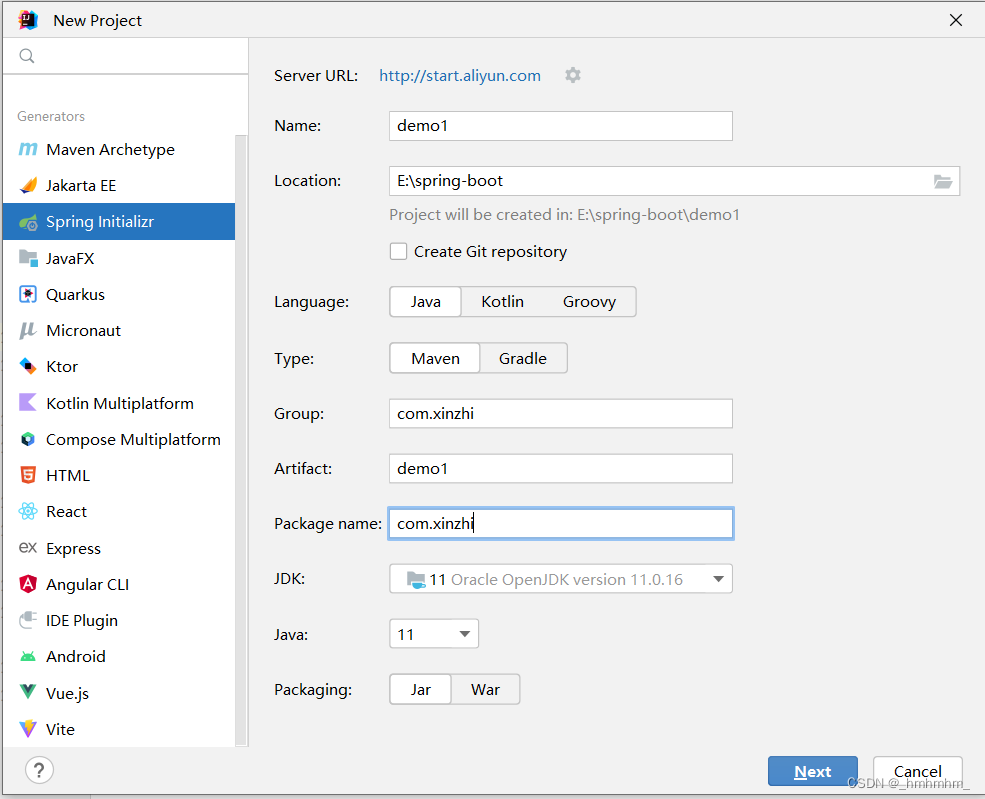Choose the Android generator icon

click(x=28, y=656)
